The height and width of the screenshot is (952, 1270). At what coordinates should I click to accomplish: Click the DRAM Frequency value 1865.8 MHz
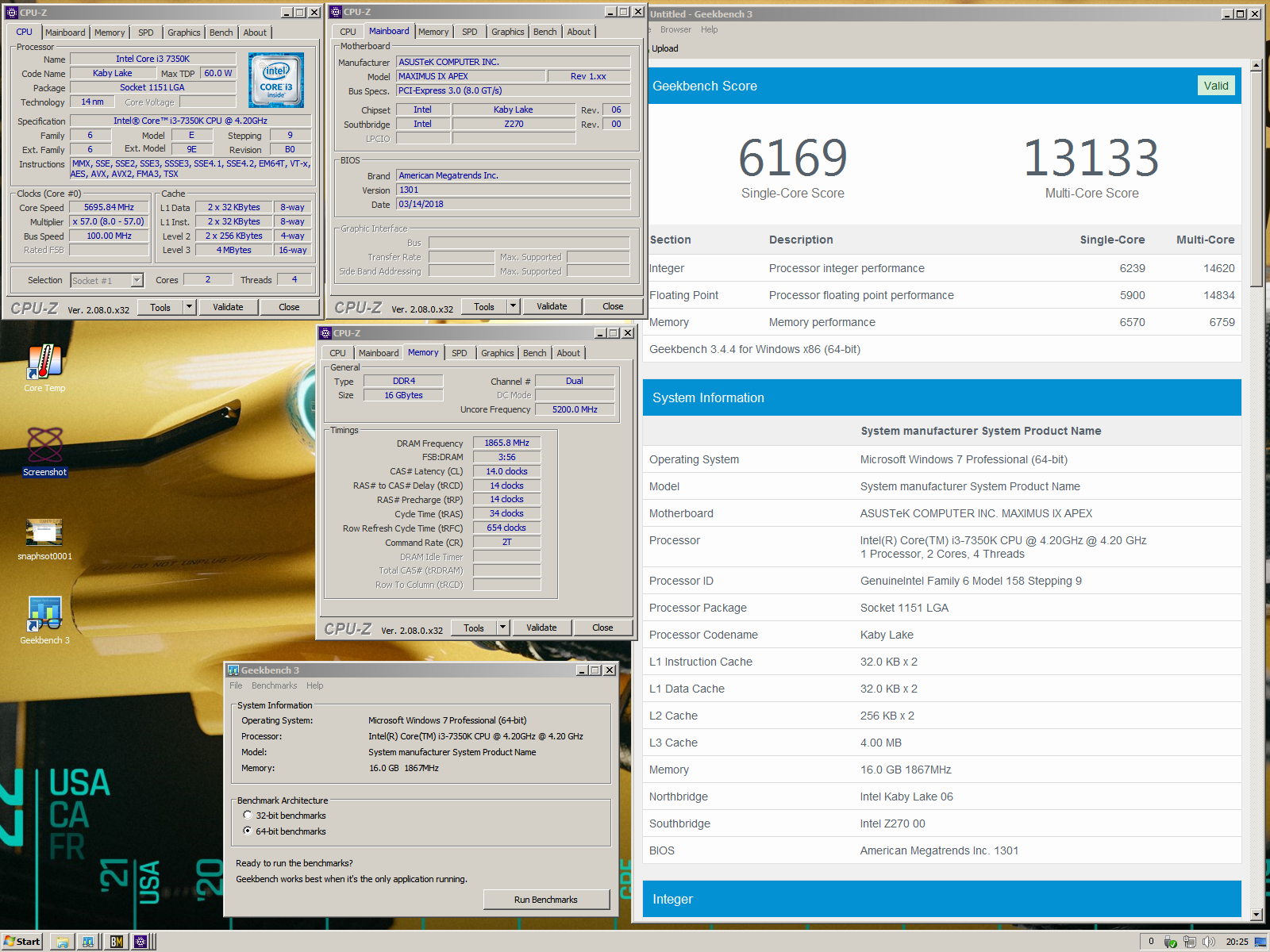[506, 443]
